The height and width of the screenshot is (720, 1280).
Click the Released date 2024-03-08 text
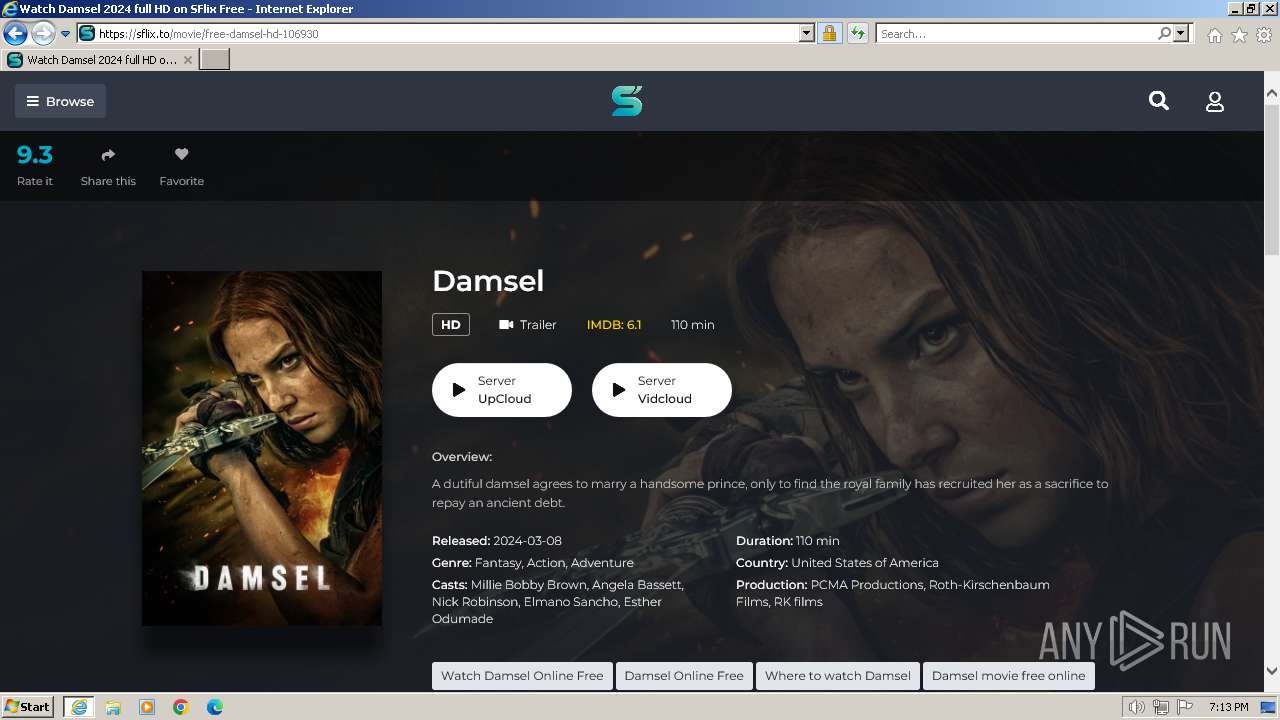coord(527,540)
